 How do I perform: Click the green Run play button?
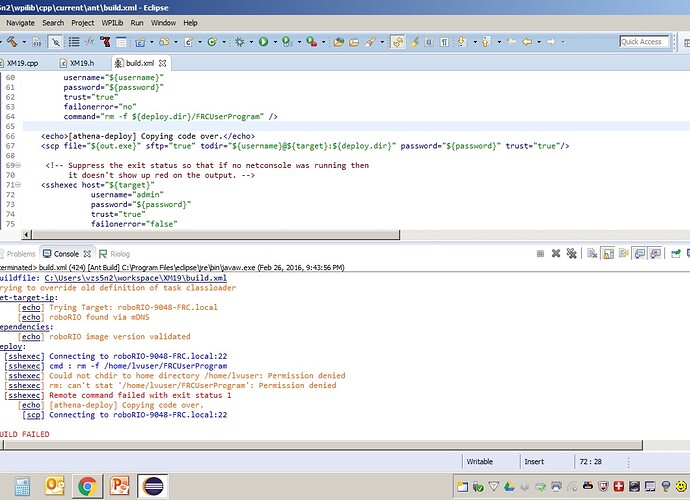point(264,42)
